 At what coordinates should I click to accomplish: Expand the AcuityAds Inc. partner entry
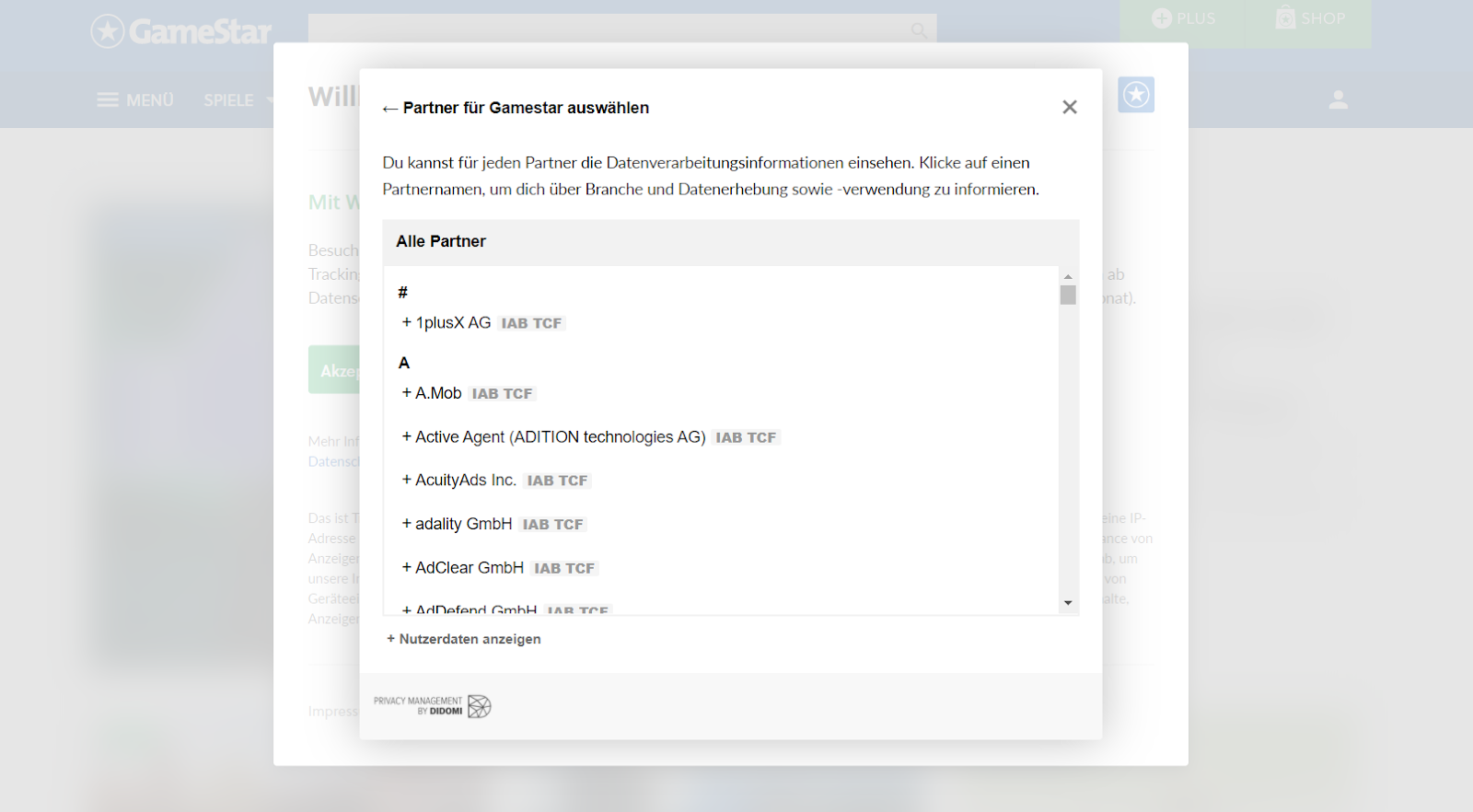point(459,481)
